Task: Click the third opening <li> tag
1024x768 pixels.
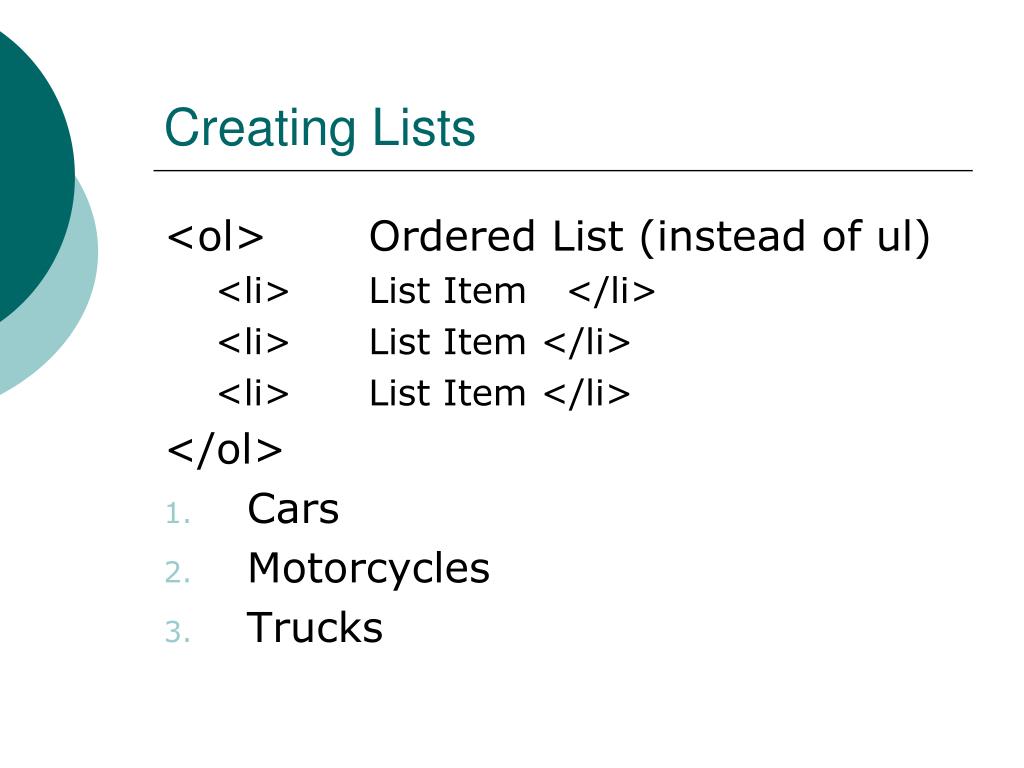Action: tap(254, 394)
